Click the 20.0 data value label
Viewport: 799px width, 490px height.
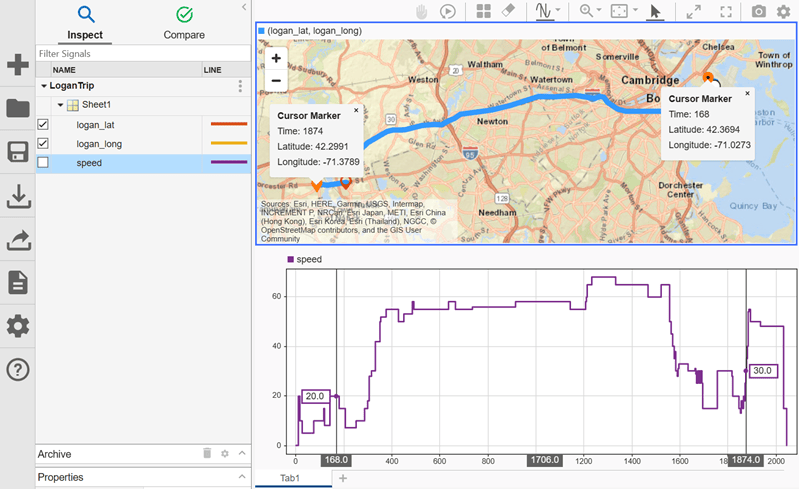point(315,396)
